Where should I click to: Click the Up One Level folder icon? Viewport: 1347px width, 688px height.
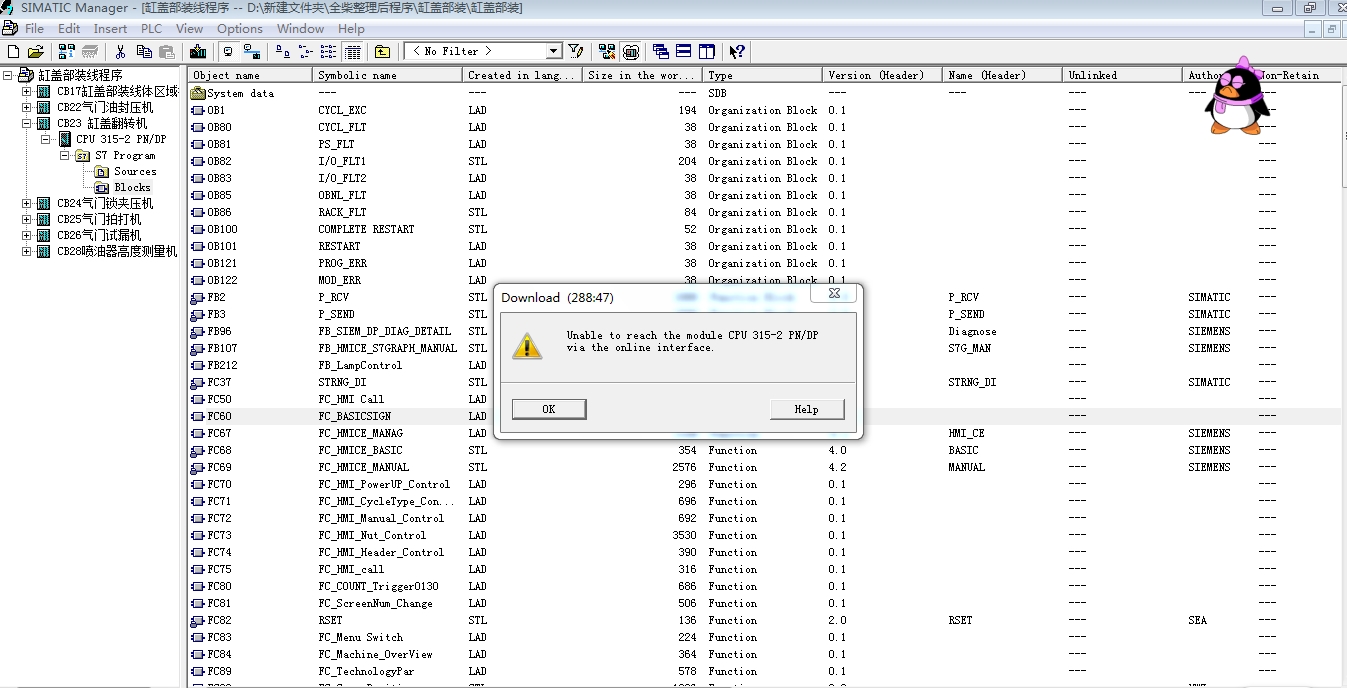(x=382, y=51)
